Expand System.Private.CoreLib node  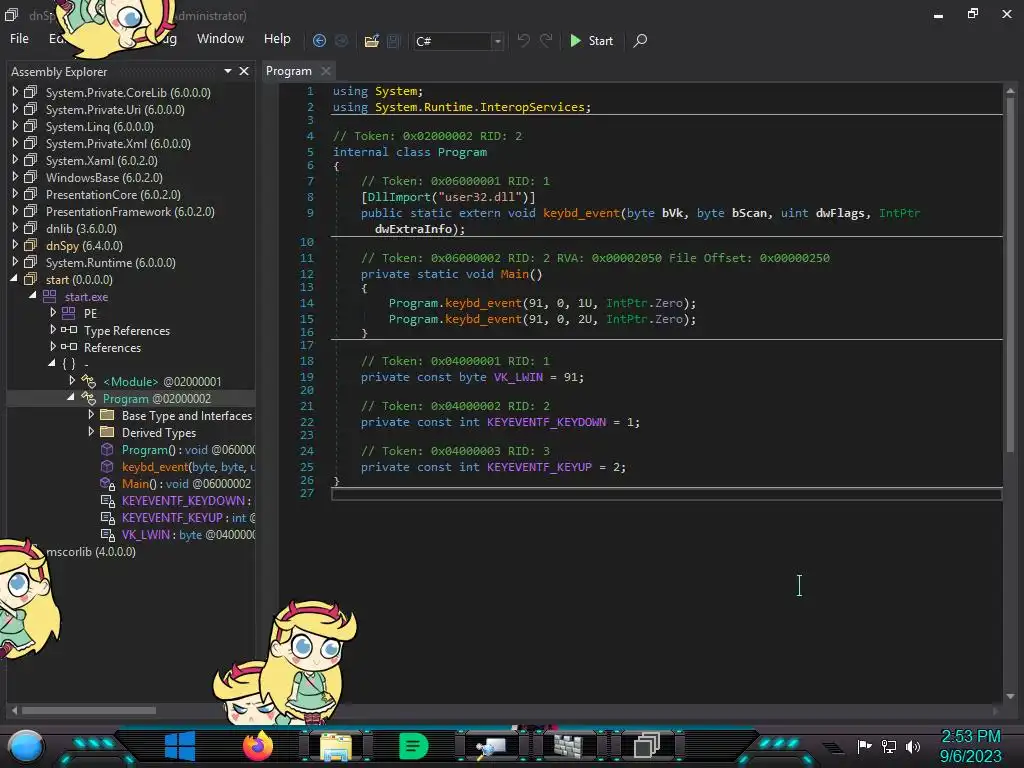[15, 92]
